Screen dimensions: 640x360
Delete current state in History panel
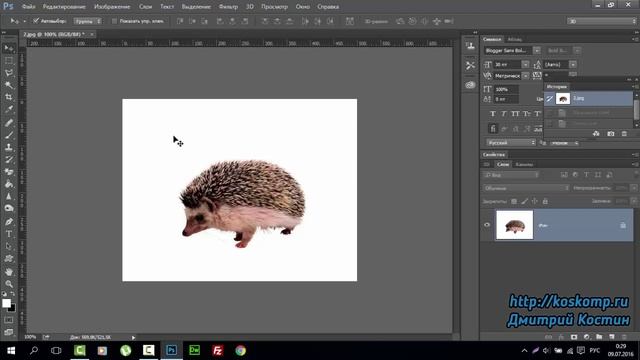tap(624, 133)
